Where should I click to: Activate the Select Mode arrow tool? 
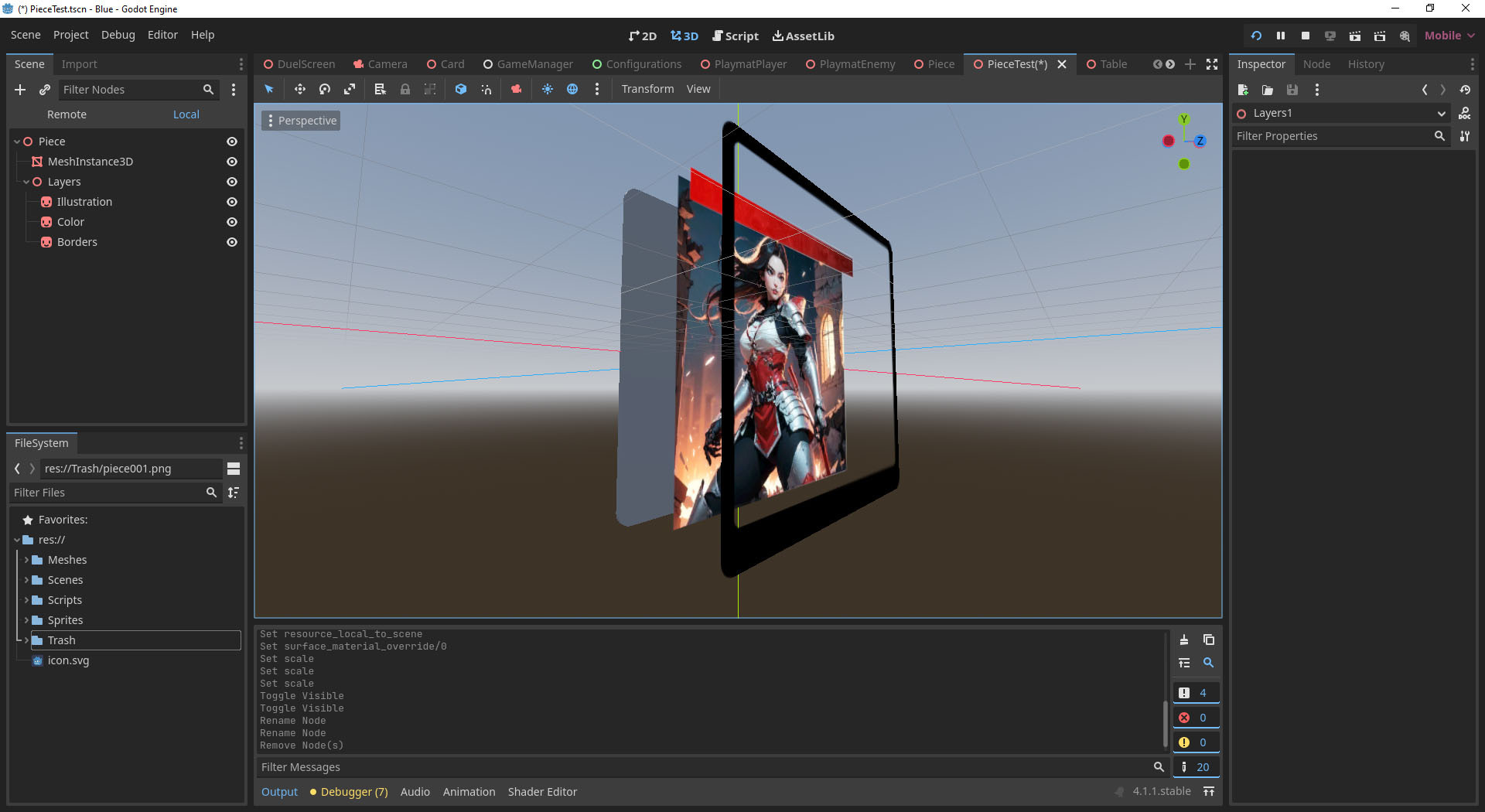tap(269, 89)
